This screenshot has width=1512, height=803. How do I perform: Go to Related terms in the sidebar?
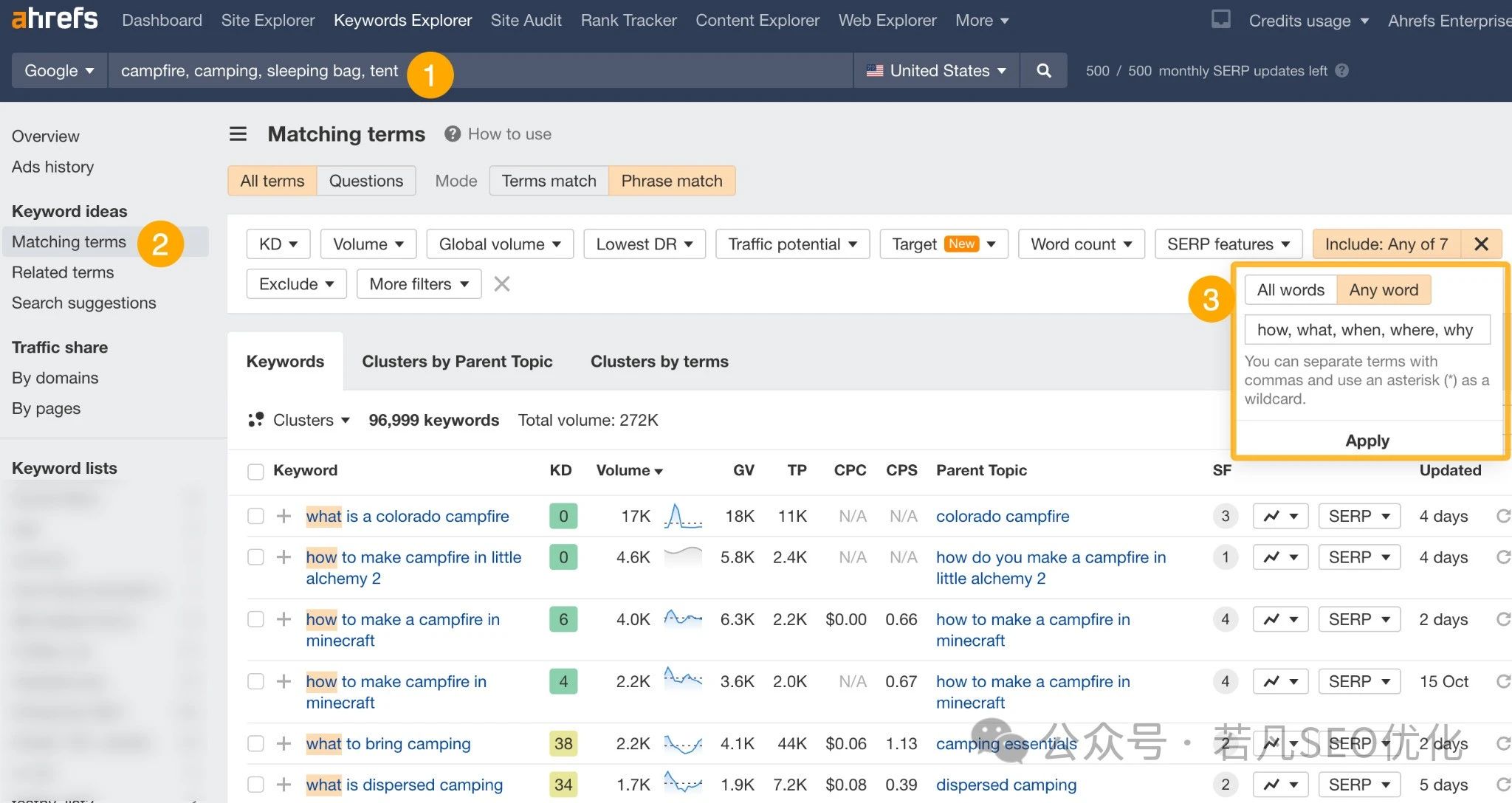pyautogui.click(x=63, y=272)
